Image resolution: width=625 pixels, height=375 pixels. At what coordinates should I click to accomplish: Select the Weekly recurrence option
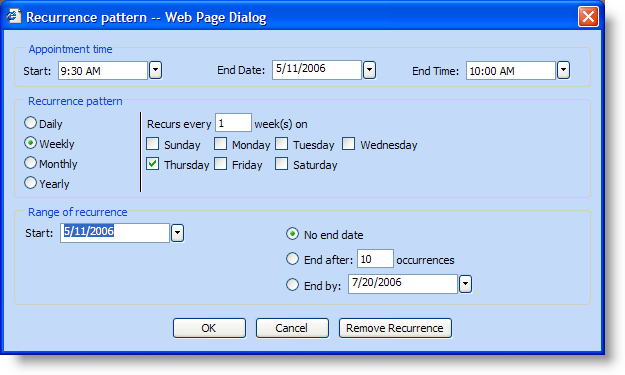pos(30,143)
